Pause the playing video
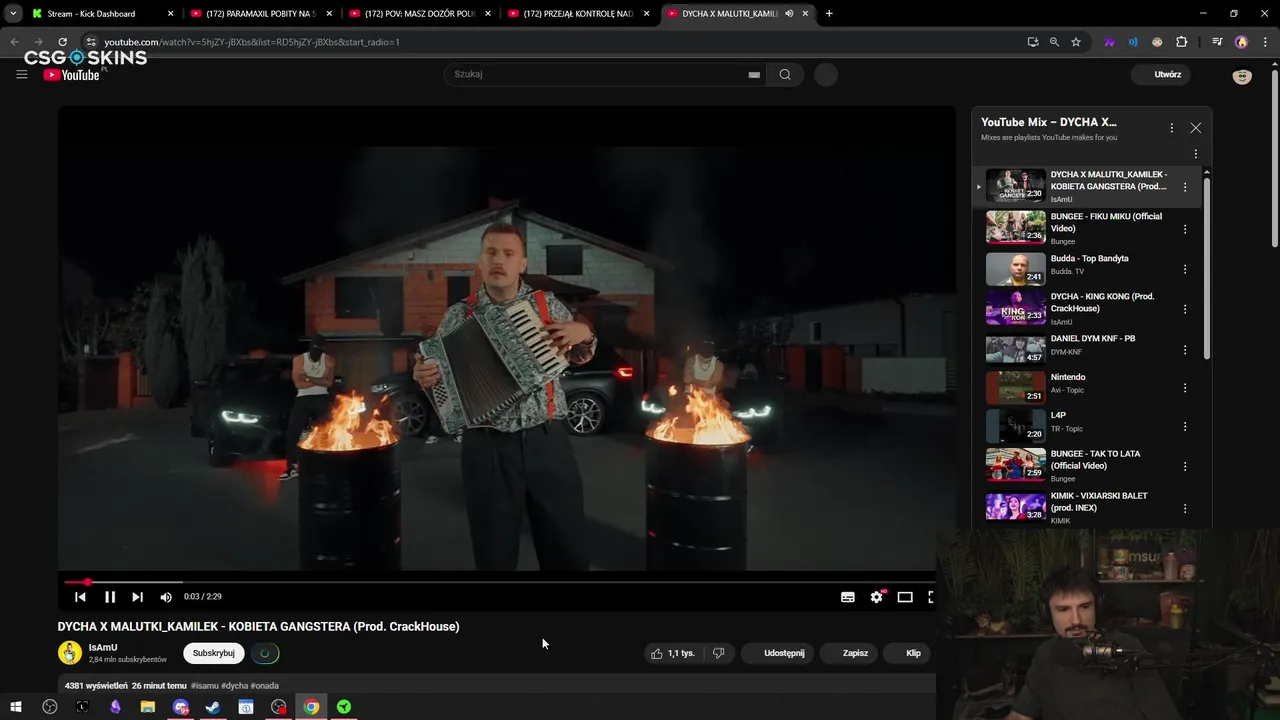1280x720 pixels. [110, 597]
